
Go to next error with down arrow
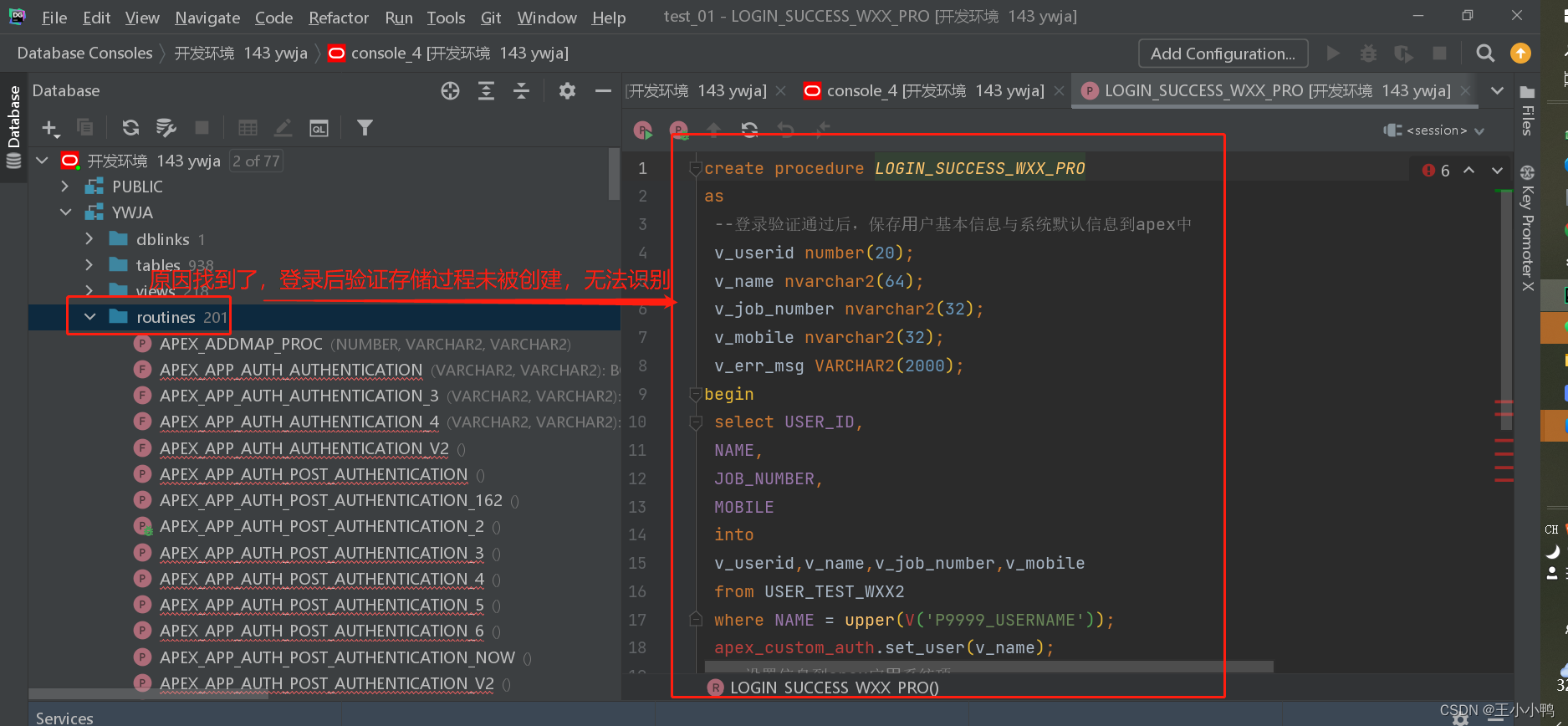[x=1497, y=170]
